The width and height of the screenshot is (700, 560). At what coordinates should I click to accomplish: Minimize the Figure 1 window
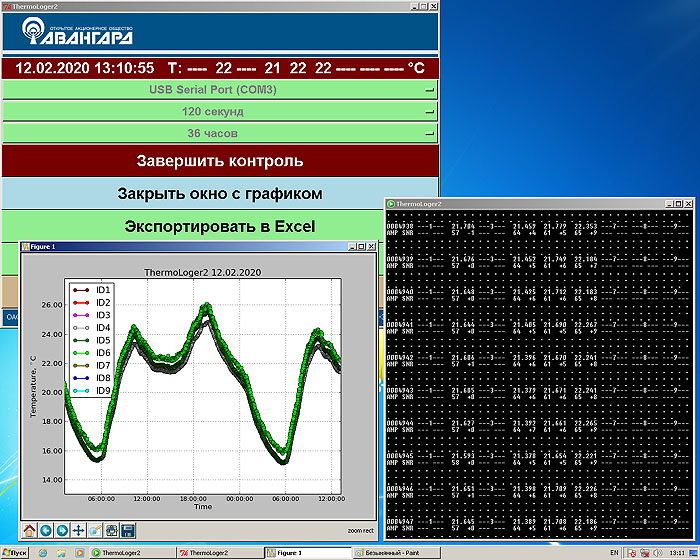[x=352, y=247]
